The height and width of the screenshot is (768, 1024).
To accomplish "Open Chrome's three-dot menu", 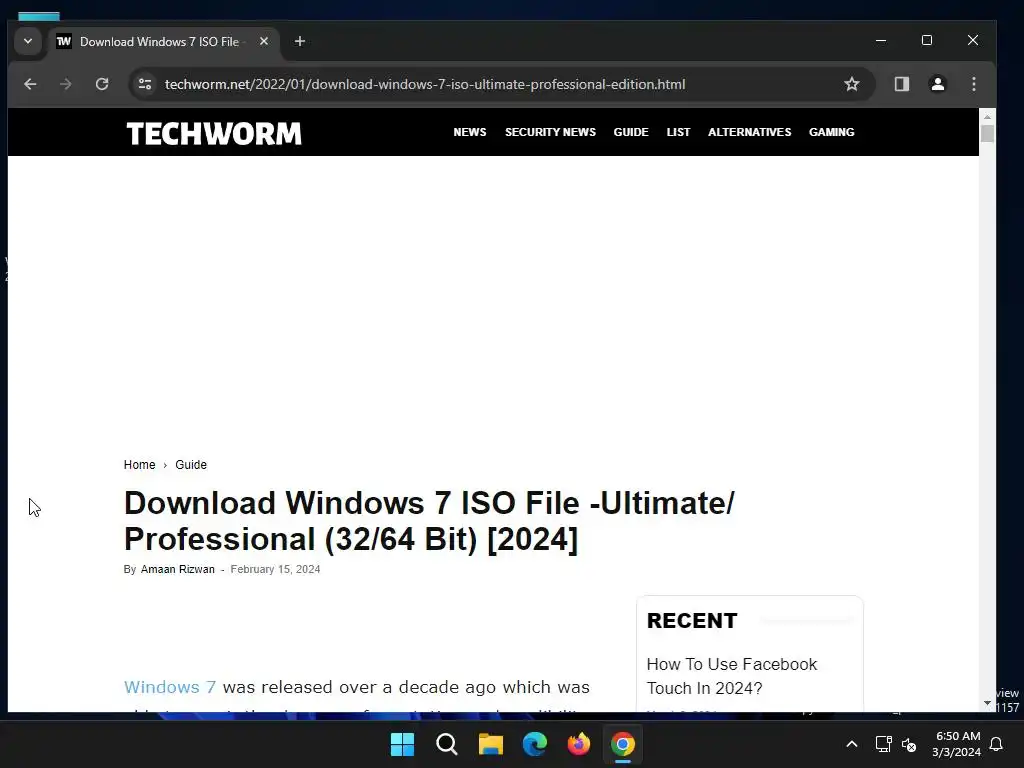I will coord(974,84).
